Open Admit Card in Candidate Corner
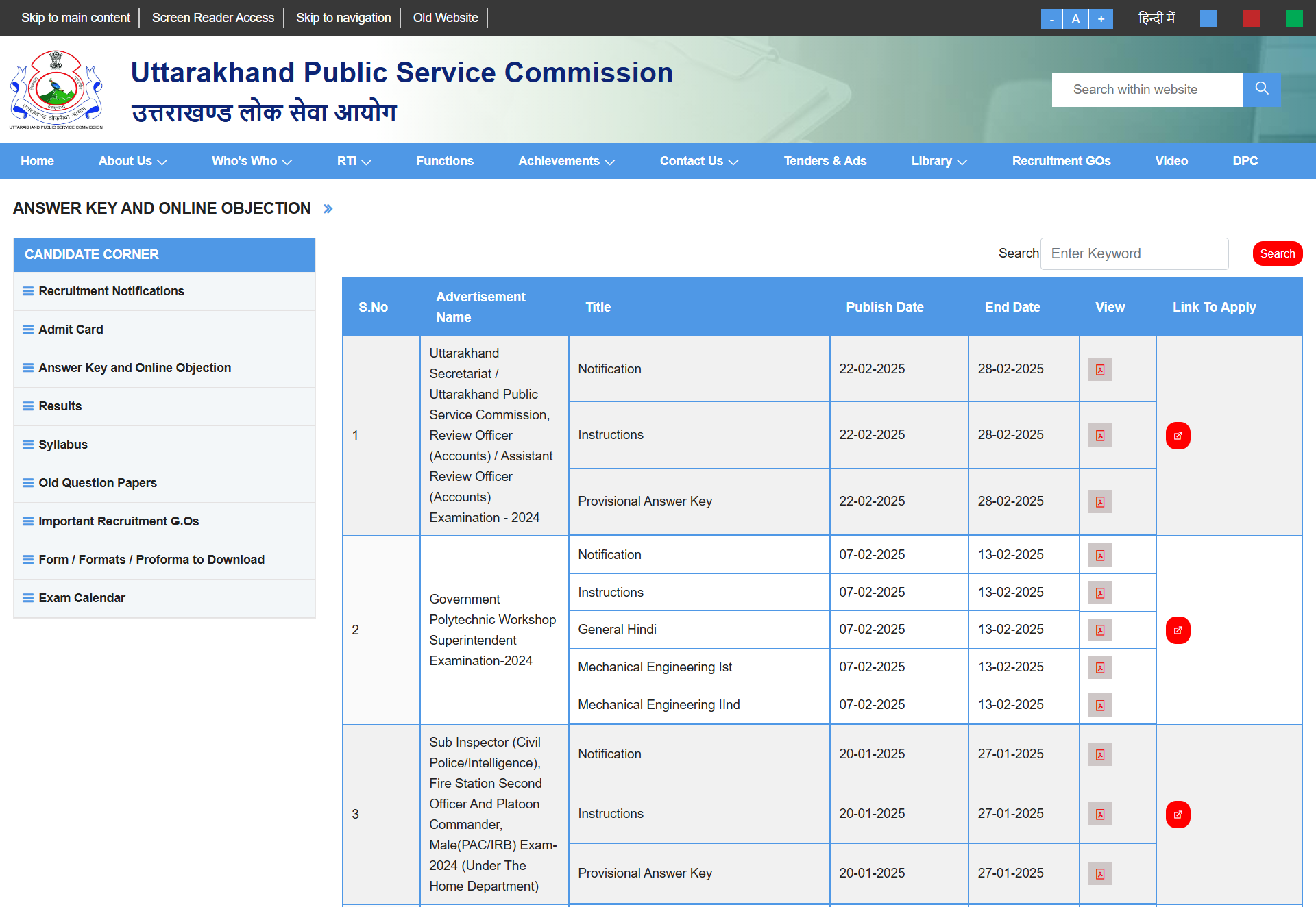Viewport: 1316px width, 907px height. pos(71,330)
